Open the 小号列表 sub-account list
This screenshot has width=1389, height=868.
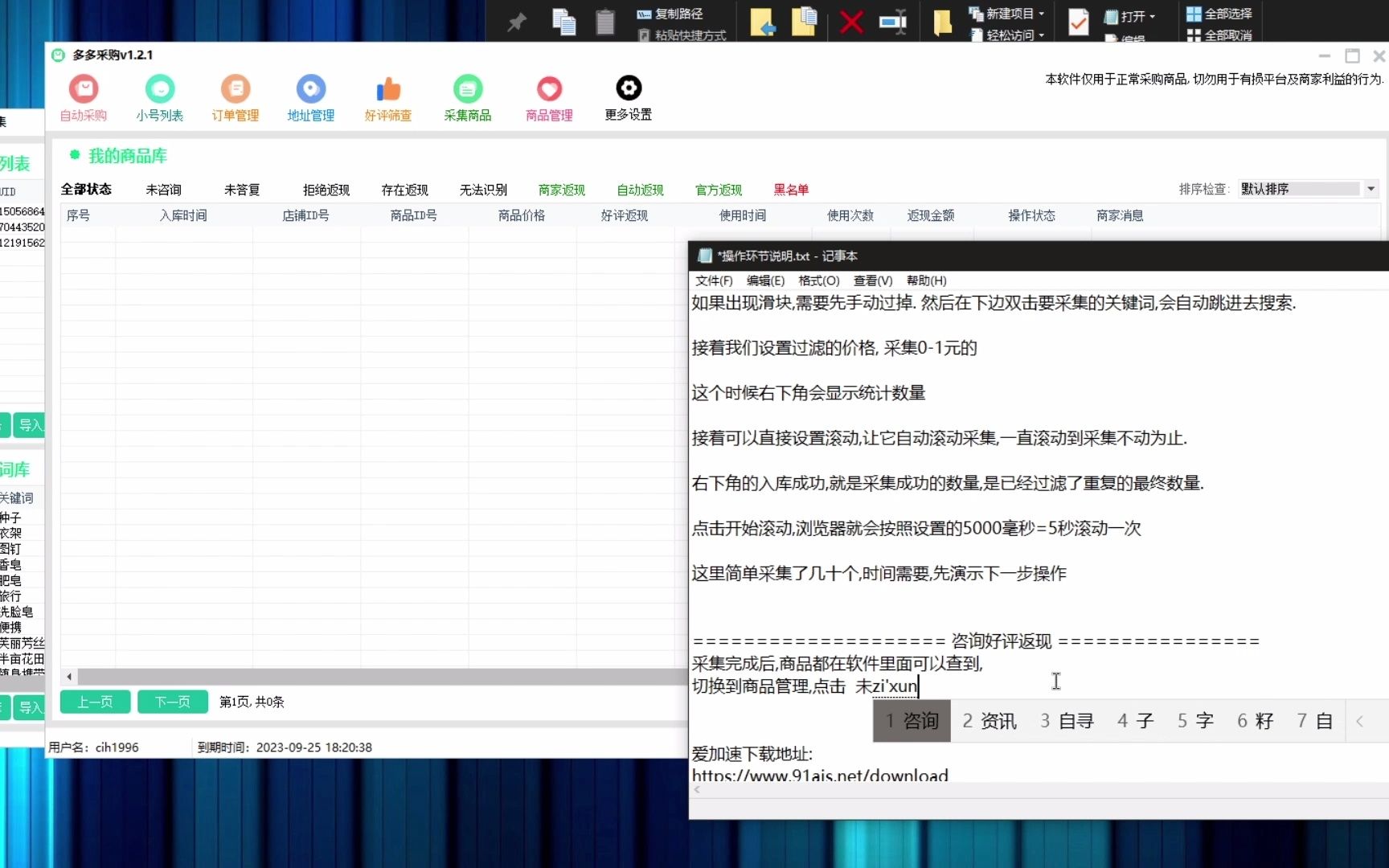point(159,98)
